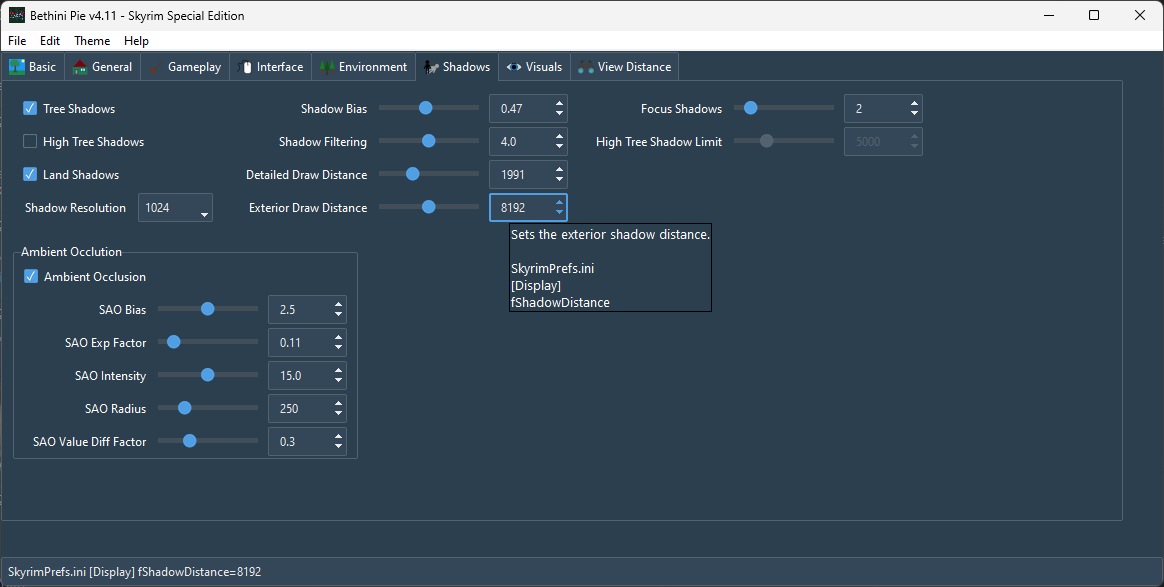Click the High Tree Shadow Limit label
Screen dimensions: 1164x587
659,142
